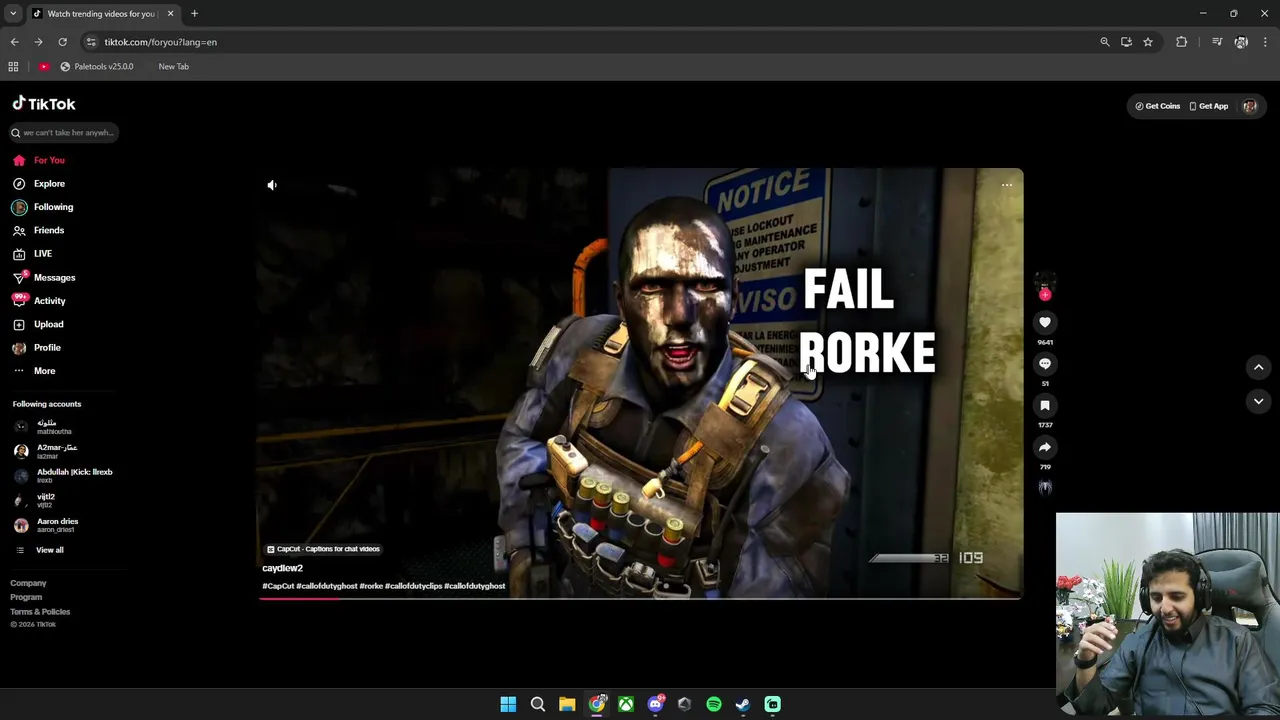
Task: Reload the page
Action: pyautogui.click(x=62, y=42)
